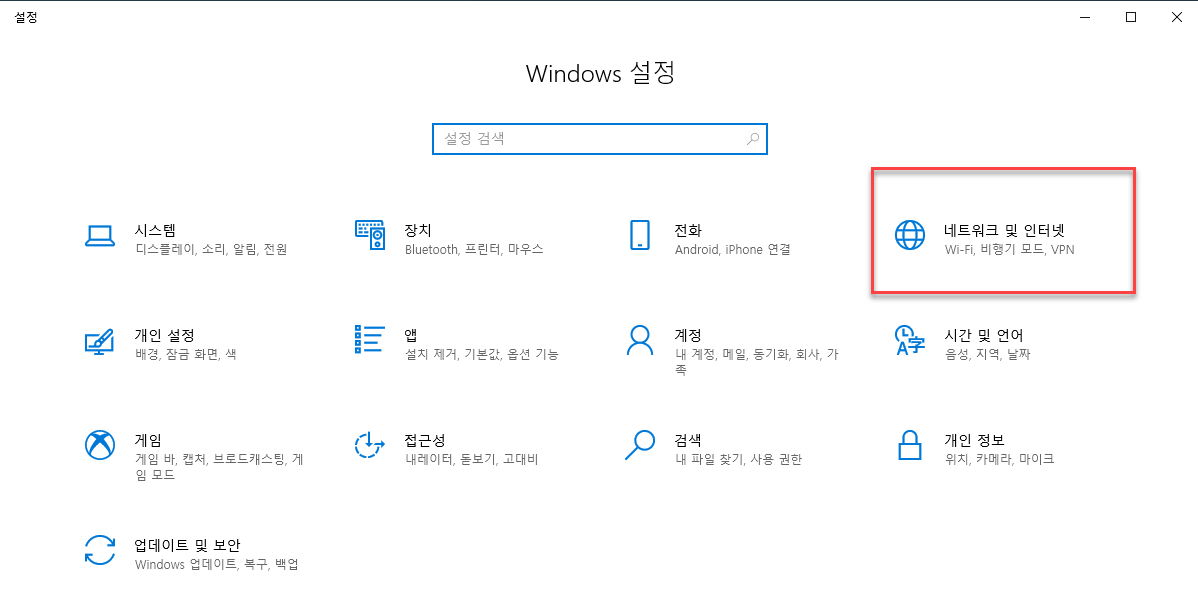Image resolution: width=1198 pixels, height=596 pixels.
Task: Maximize the 설정 window
Action: [x=1131, y=17]
